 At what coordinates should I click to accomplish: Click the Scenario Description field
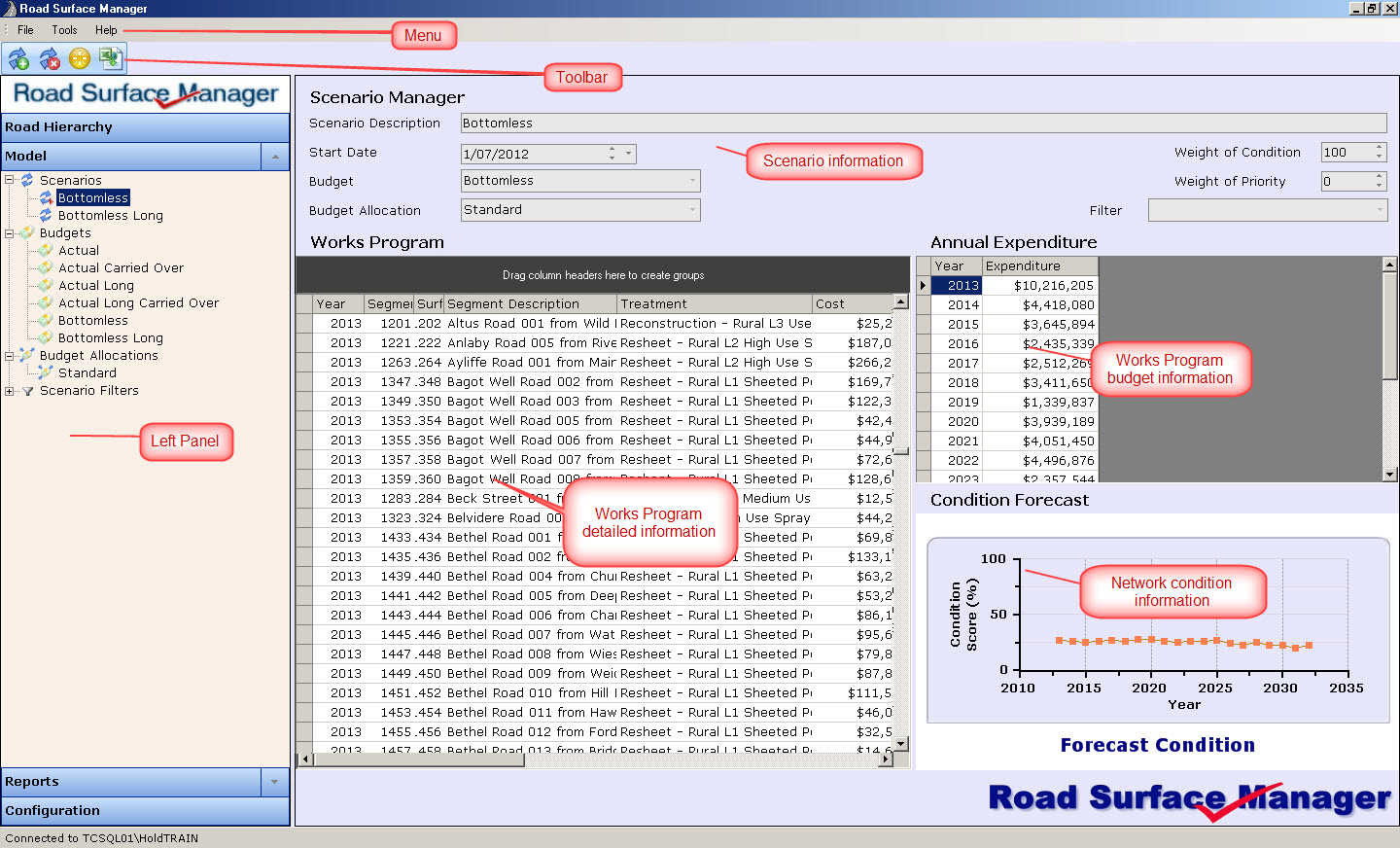[x=924, y=123]
